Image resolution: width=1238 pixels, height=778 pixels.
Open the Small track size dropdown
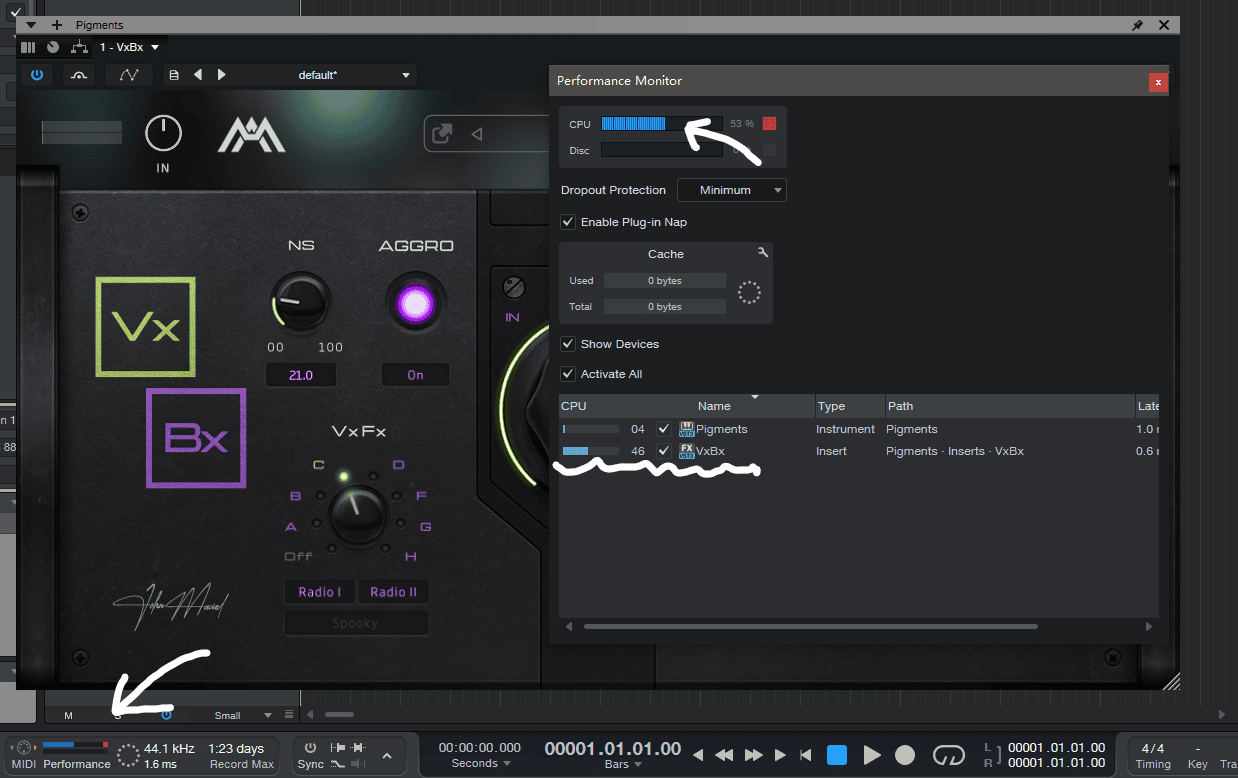[243, 715]
